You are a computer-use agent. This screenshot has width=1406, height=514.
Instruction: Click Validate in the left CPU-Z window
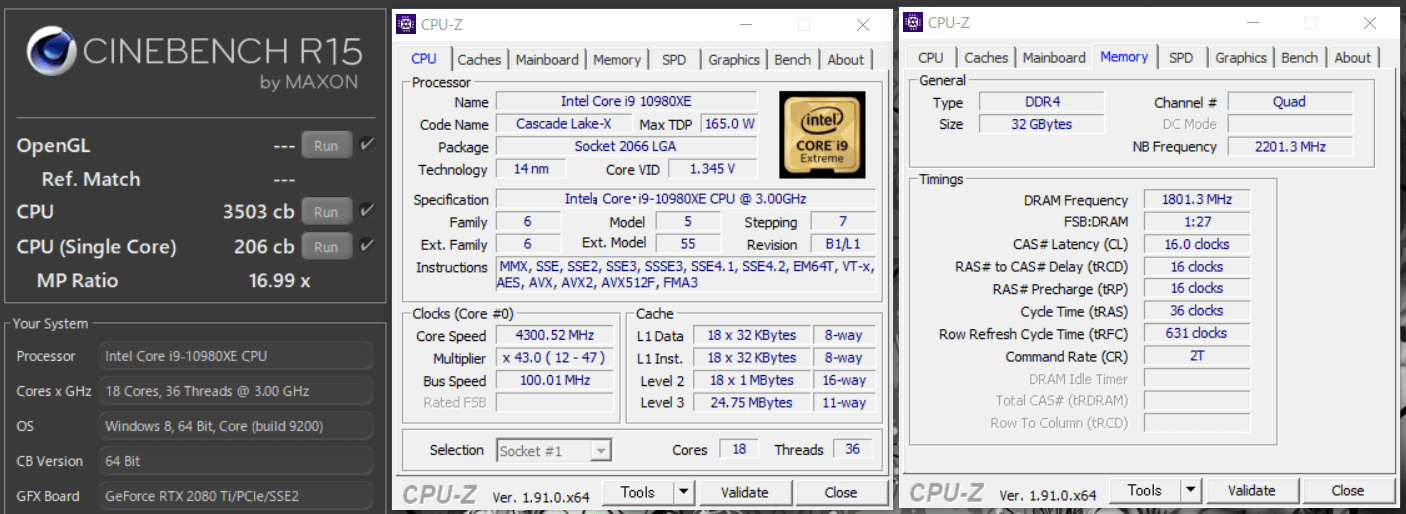point(745,492)
